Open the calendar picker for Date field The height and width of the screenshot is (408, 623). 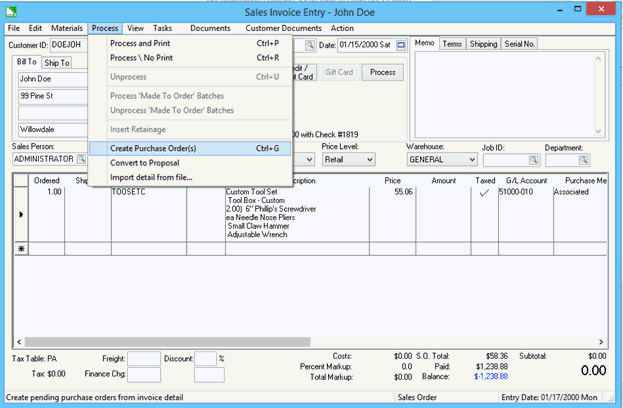tap(401, 45)
